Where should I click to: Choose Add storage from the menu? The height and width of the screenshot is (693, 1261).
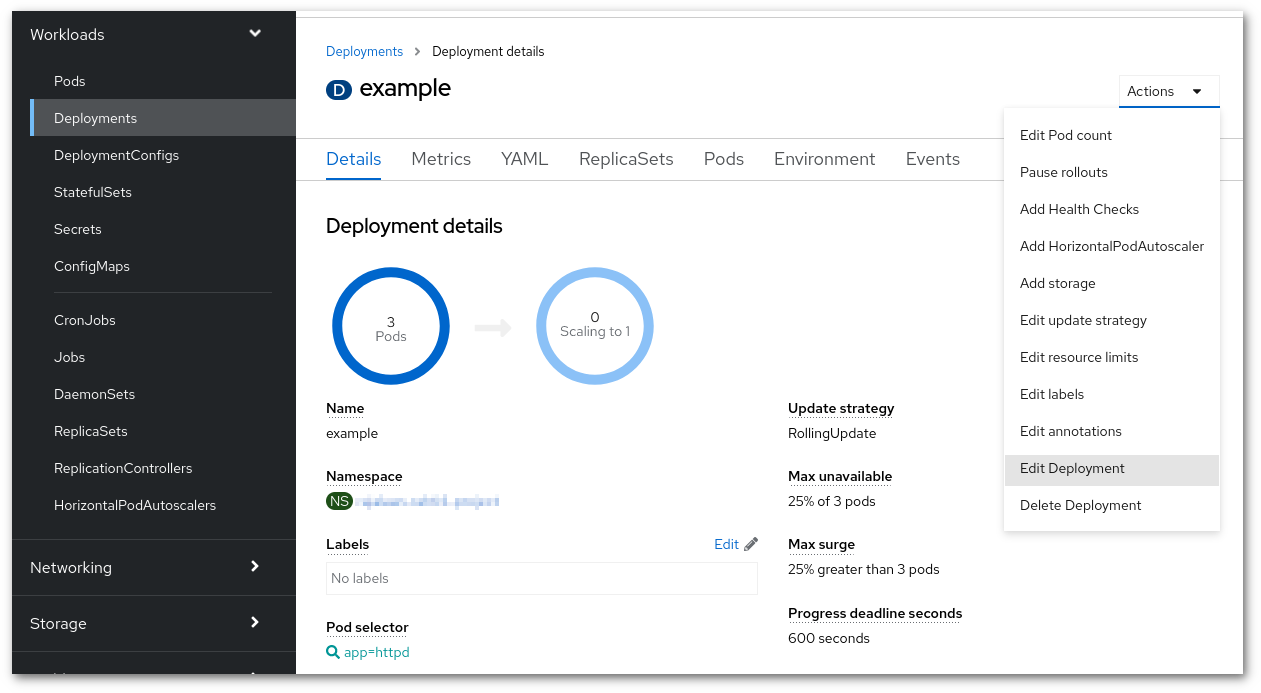(x=1112, y=283)
